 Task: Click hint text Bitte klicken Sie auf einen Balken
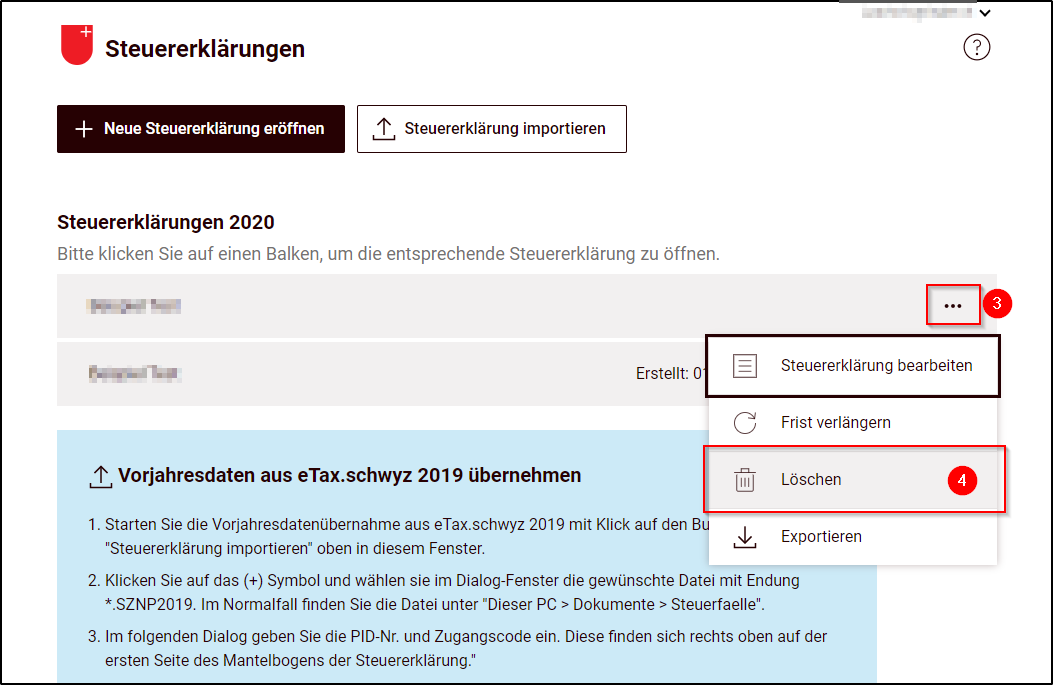(388, 255)
